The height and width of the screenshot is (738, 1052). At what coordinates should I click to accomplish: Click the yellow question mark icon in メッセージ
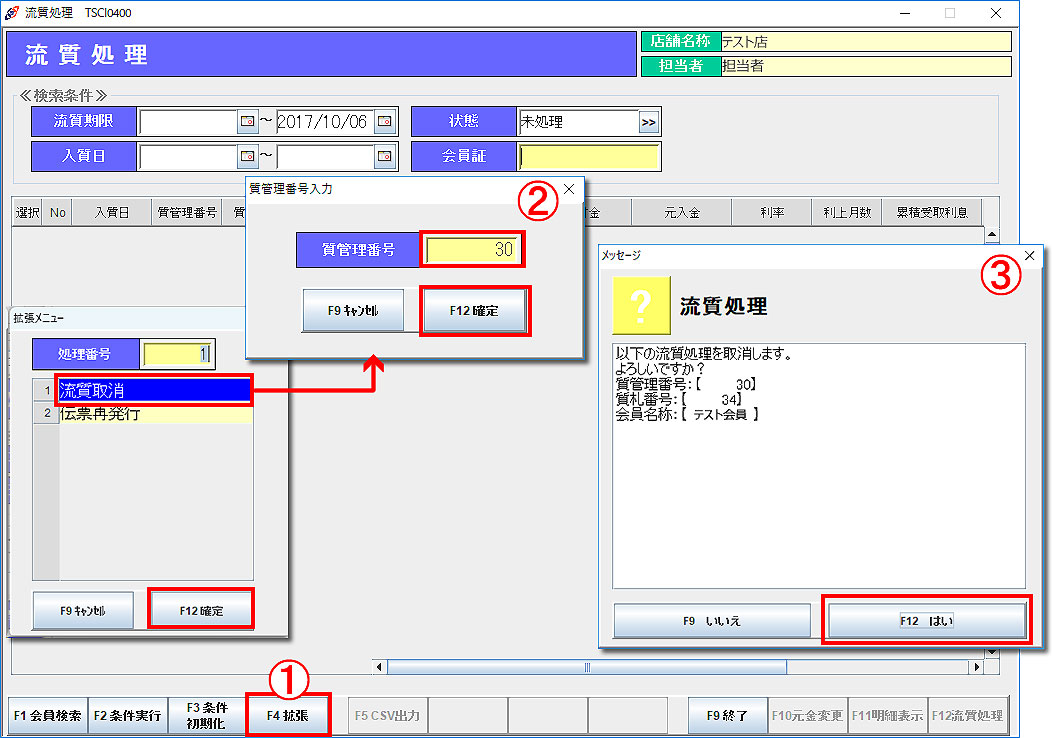pyautogui.click(x=641, y=305)
